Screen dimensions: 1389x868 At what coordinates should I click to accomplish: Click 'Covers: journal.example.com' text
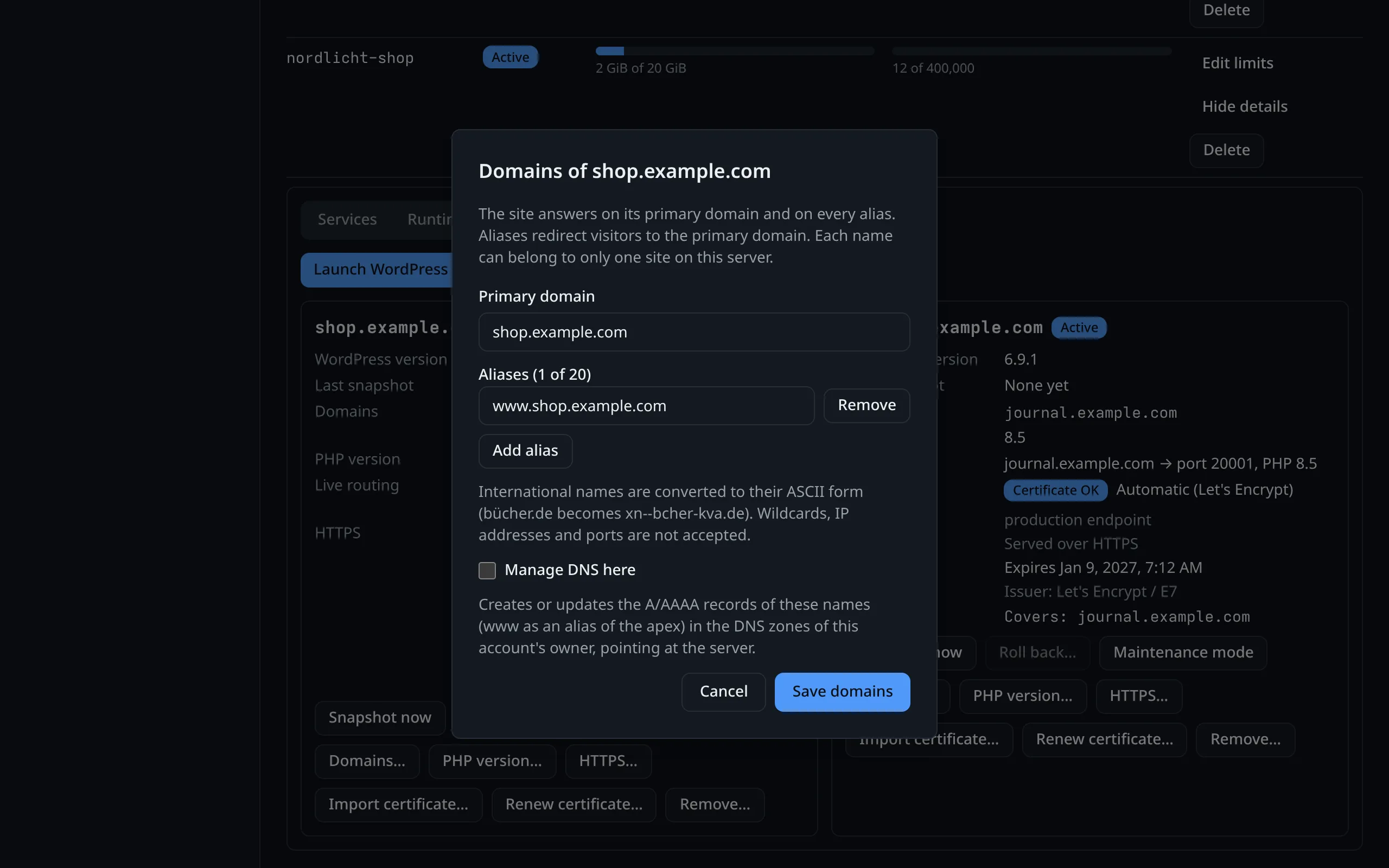point(1127,617)
